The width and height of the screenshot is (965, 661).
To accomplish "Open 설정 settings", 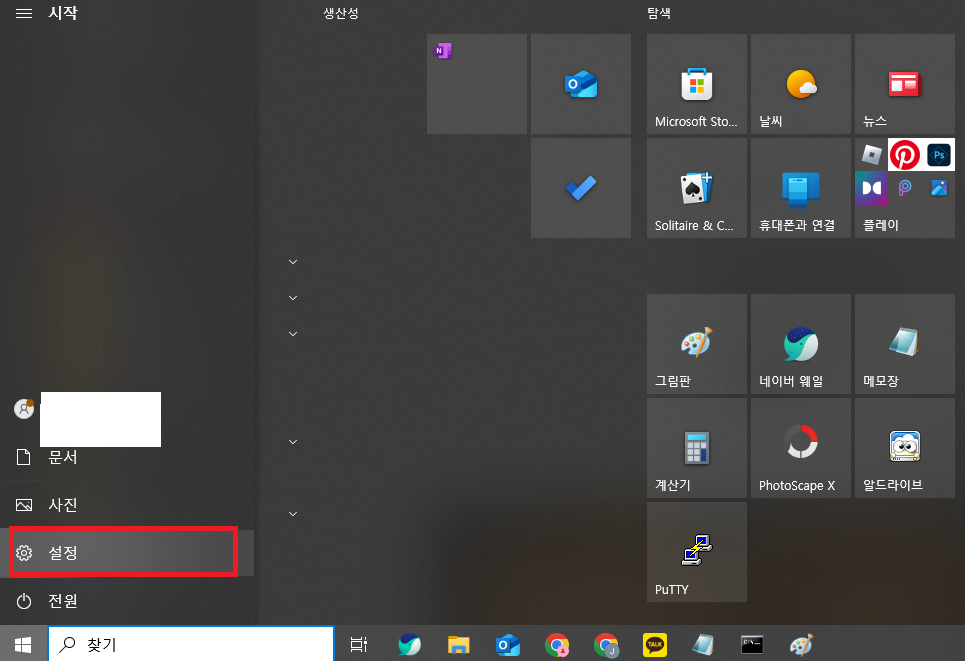I will click(127, 553).
